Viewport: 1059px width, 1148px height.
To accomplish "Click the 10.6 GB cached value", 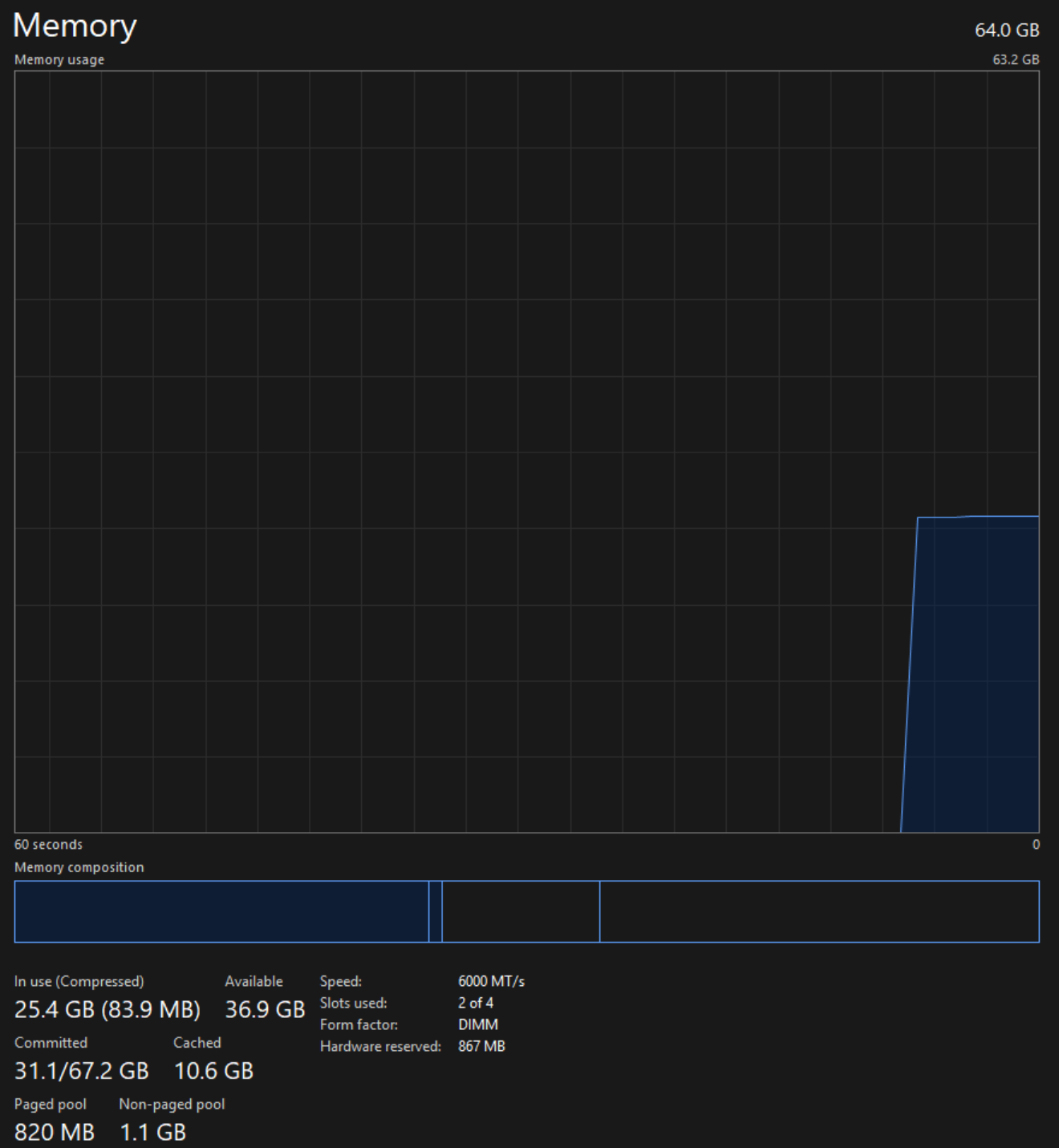I will point(213,1071).
